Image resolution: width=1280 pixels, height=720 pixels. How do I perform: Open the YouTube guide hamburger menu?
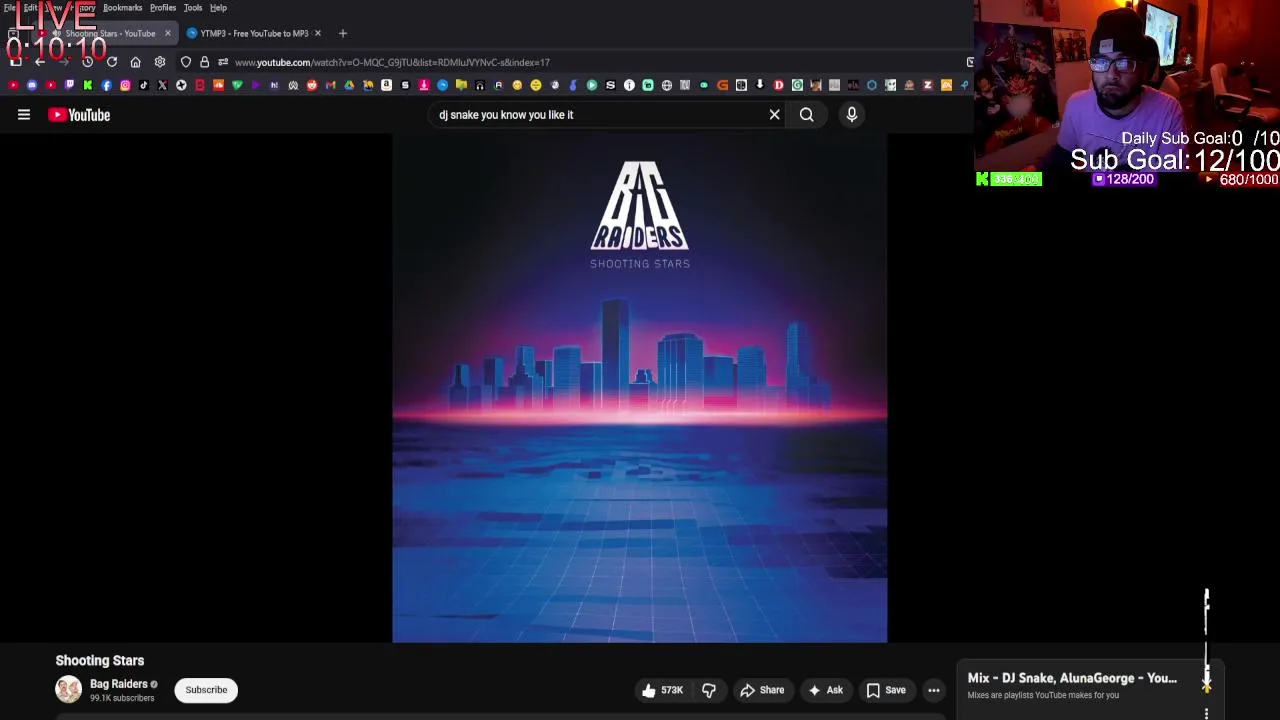[x=24, y=115]
